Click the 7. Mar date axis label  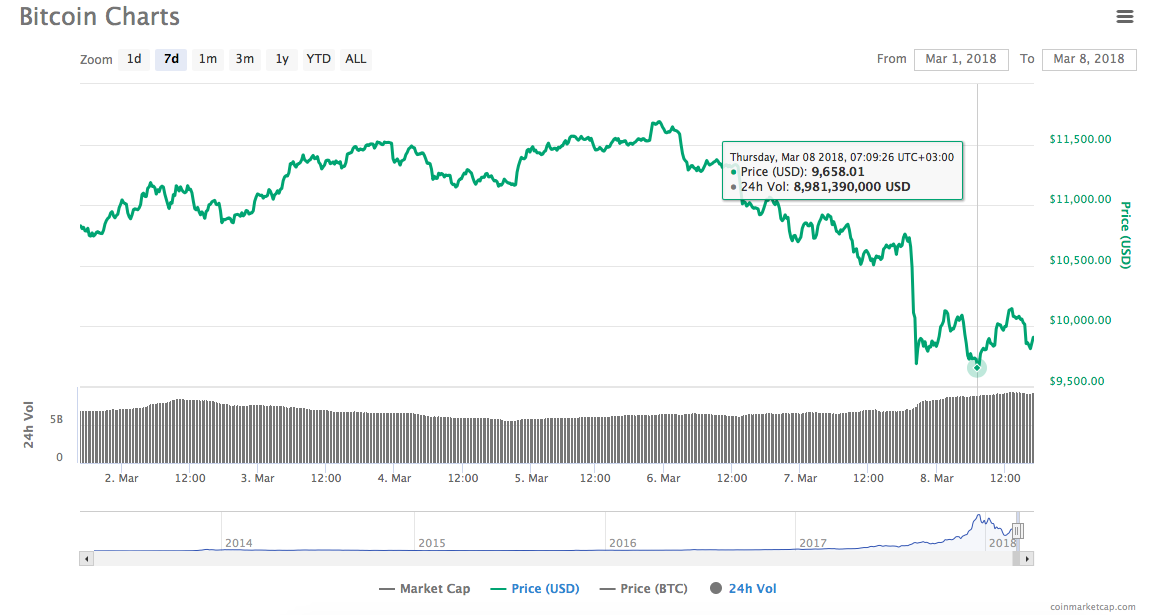point(800,478)
